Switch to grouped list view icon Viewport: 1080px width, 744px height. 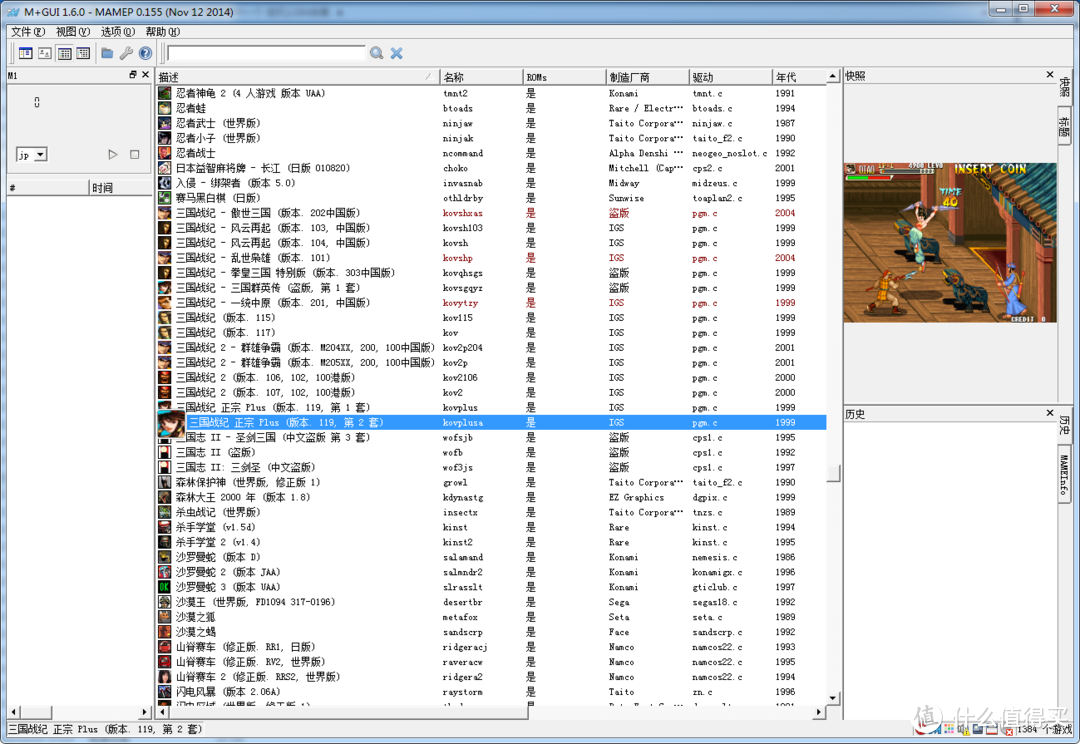pyautogui.click(x=83, y=53)
